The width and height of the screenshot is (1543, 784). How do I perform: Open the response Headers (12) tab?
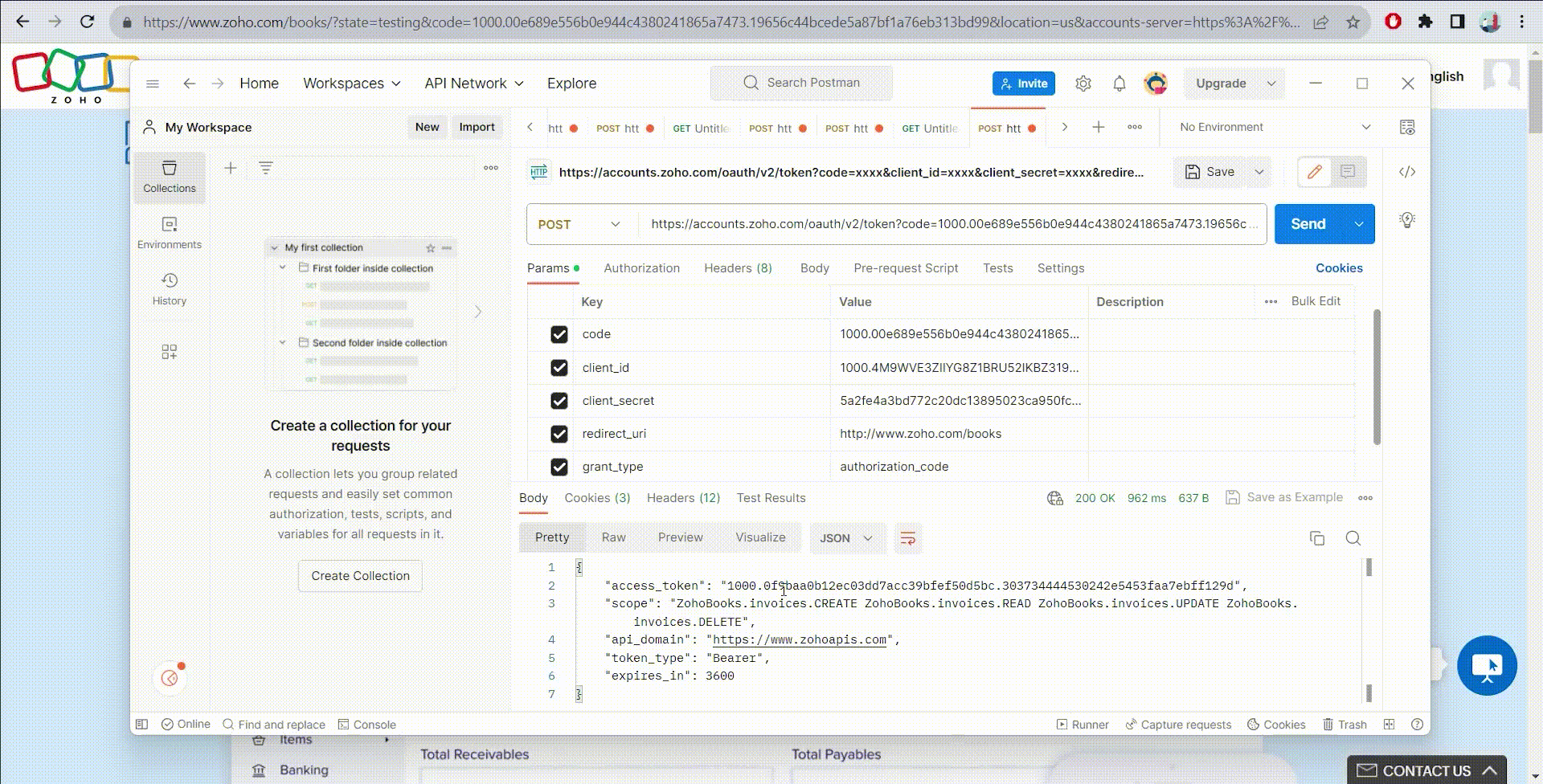click(683, 498)
